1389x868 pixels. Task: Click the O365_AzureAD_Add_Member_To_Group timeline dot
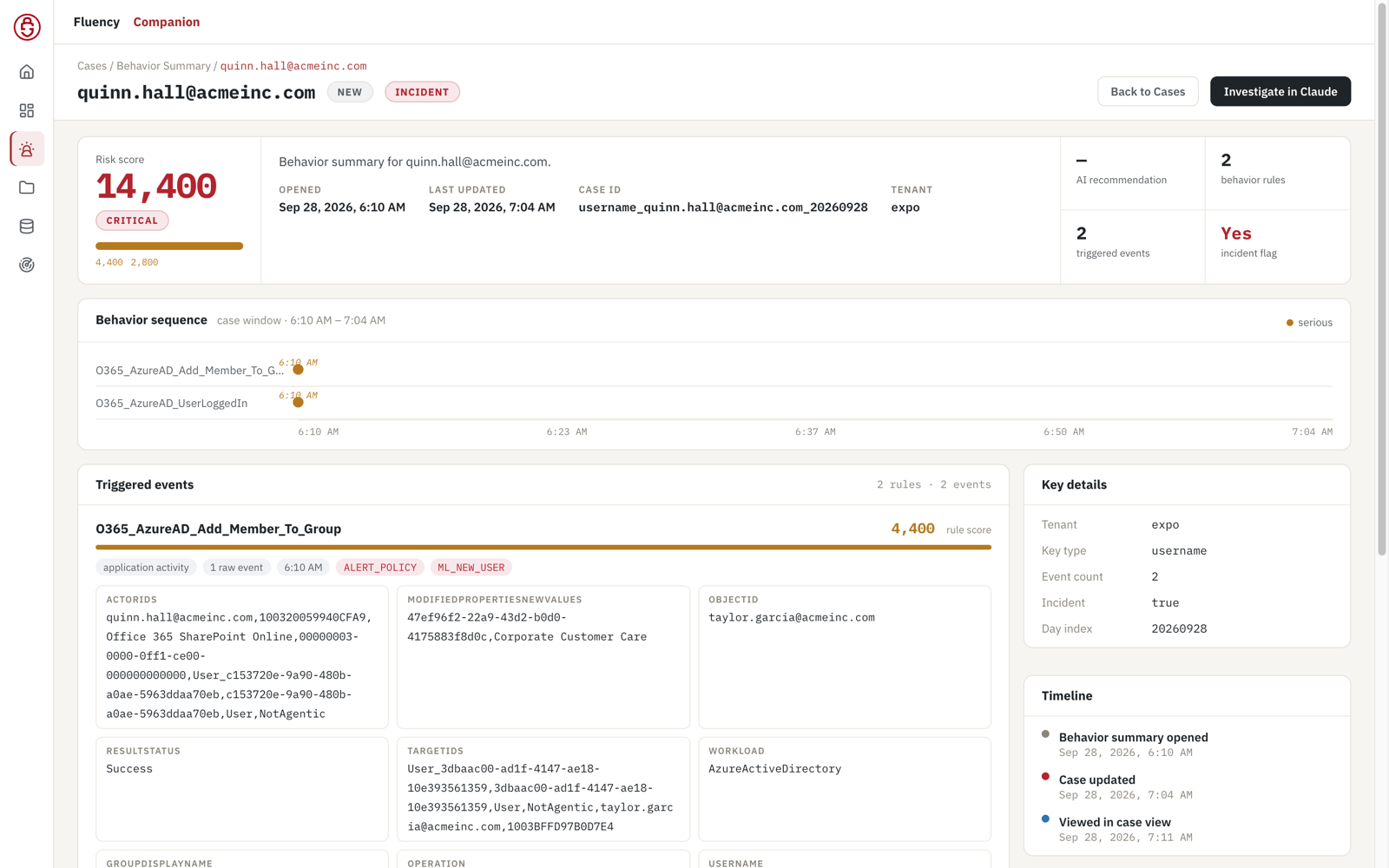298,370
